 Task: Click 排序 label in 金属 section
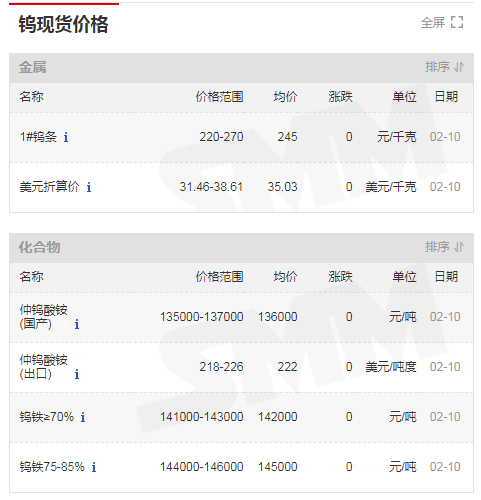click(x=437, y=67)
